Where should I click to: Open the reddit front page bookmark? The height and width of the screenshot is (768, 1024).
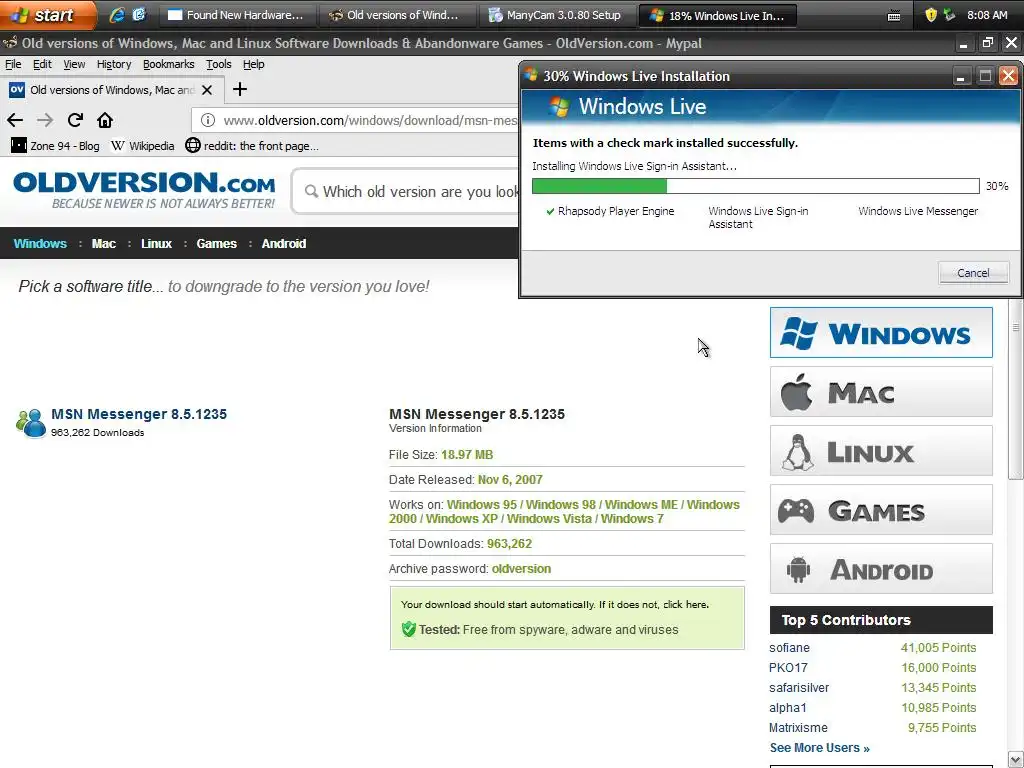252,146
